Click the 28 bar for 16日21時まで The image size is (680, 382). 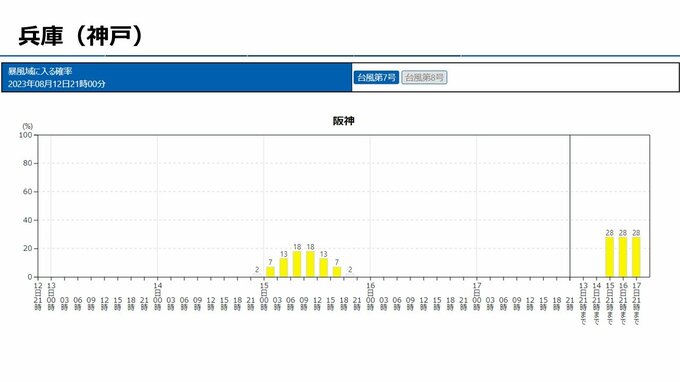click(623, 257)
